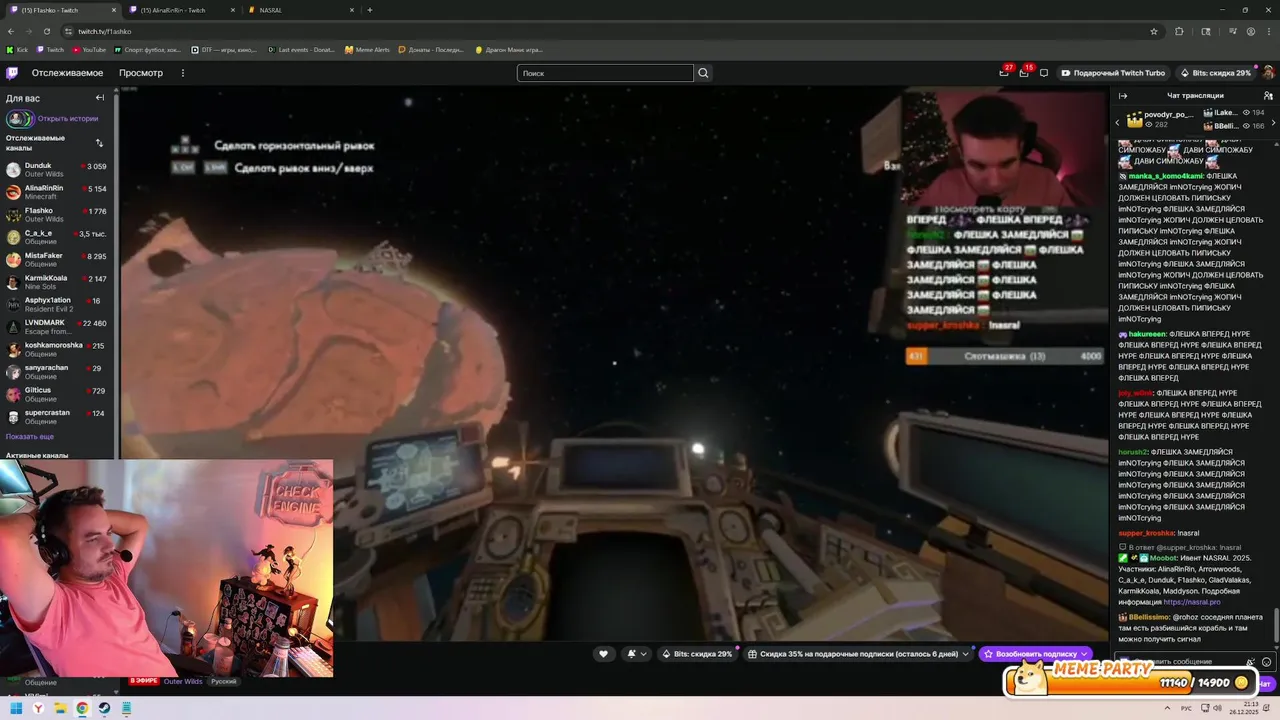Screen dimensions: 1280x720
Task: Open the three-dot menu beside Просмотр
Action: point(182,73)
